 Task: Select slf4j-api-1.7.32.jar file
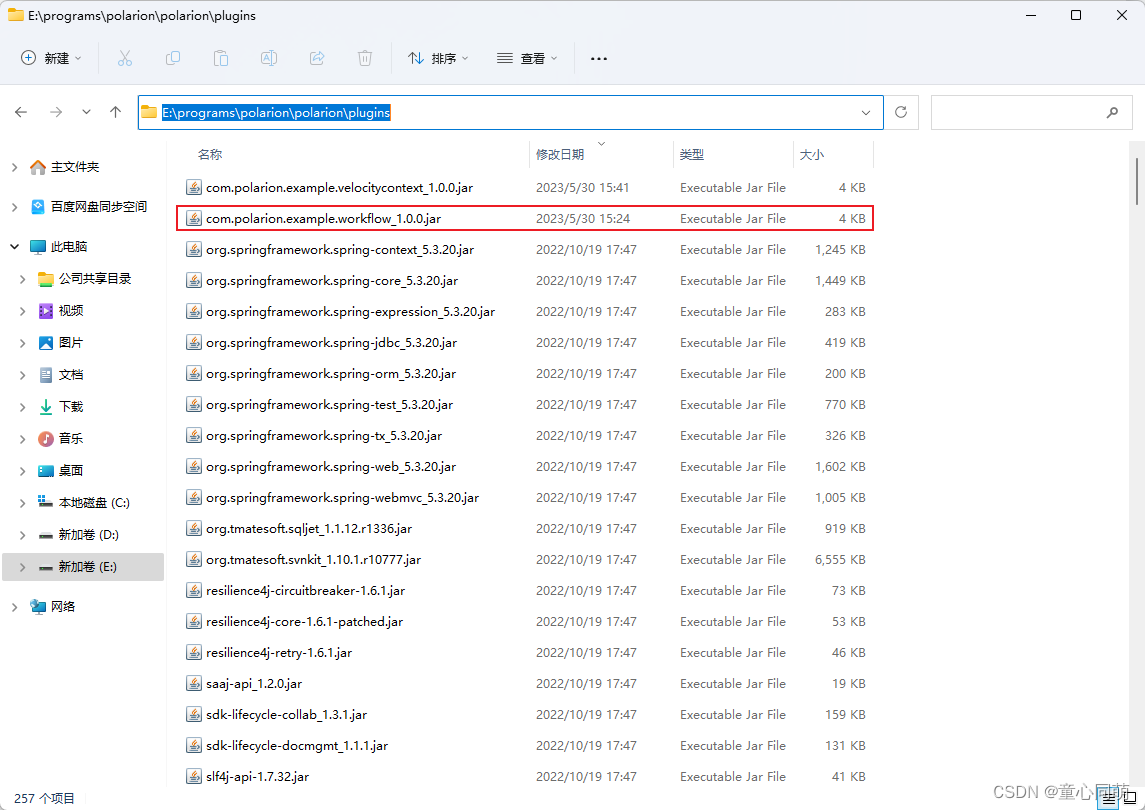tap(257, 776)
